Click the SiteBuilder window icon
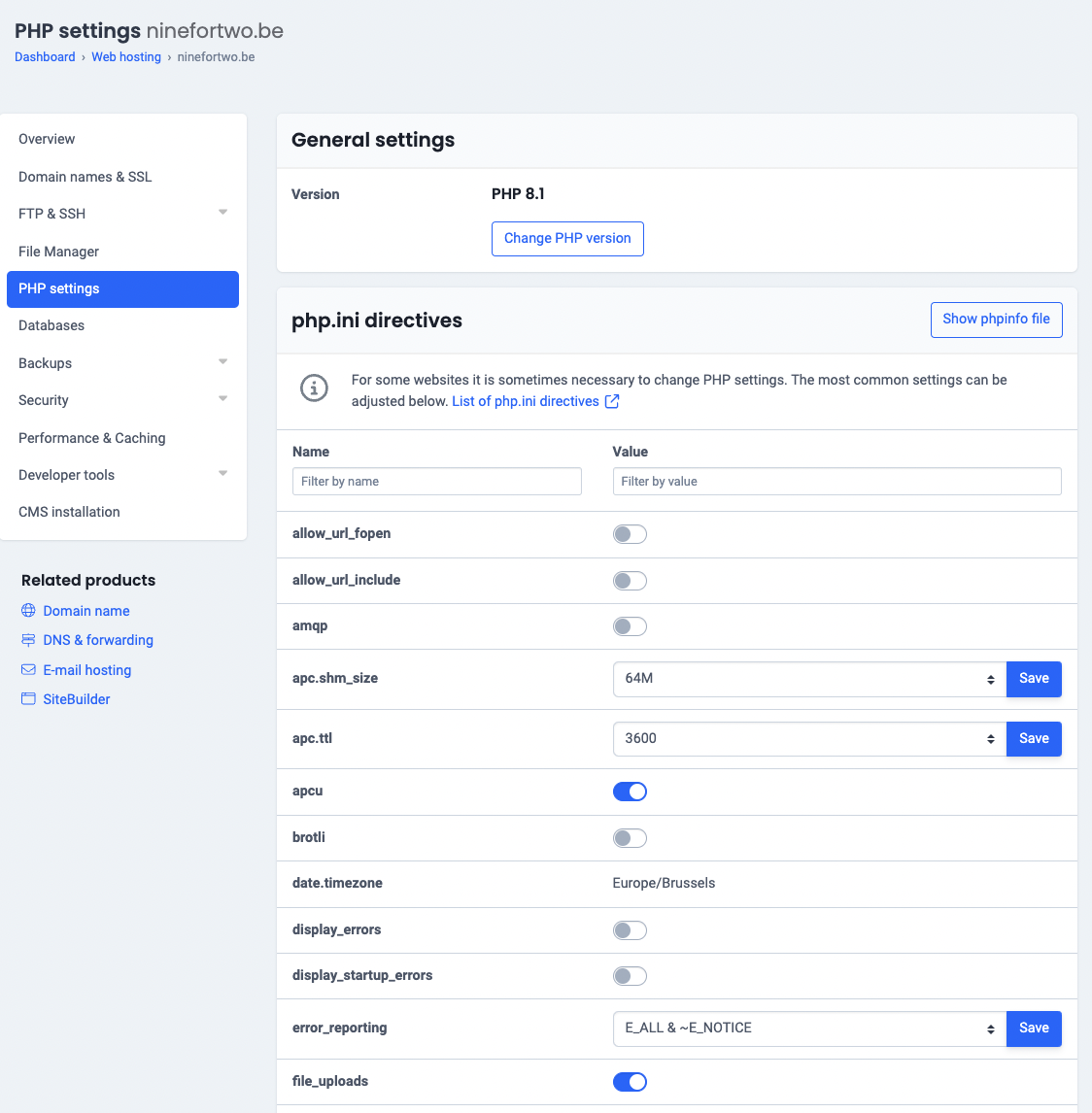 tap(28, 699)
